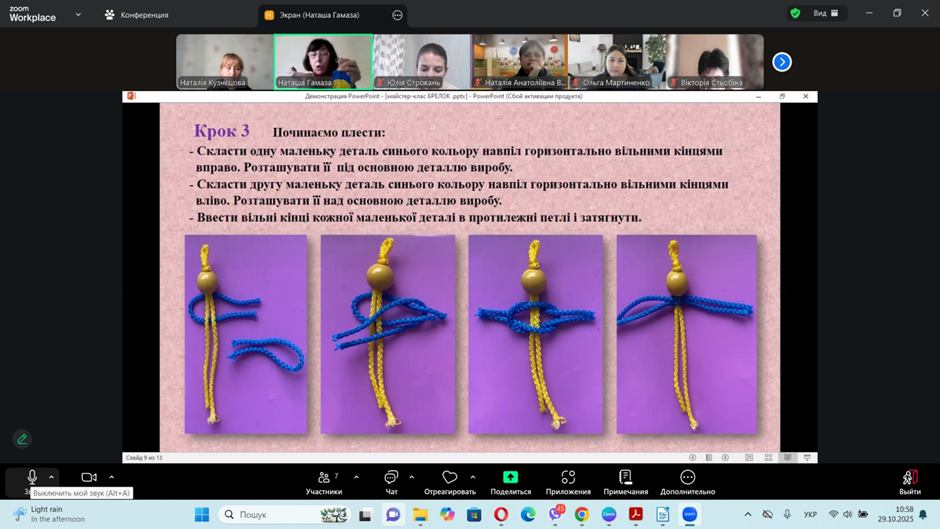
Task: Open more options on Экран share tab
Action: 397,15
